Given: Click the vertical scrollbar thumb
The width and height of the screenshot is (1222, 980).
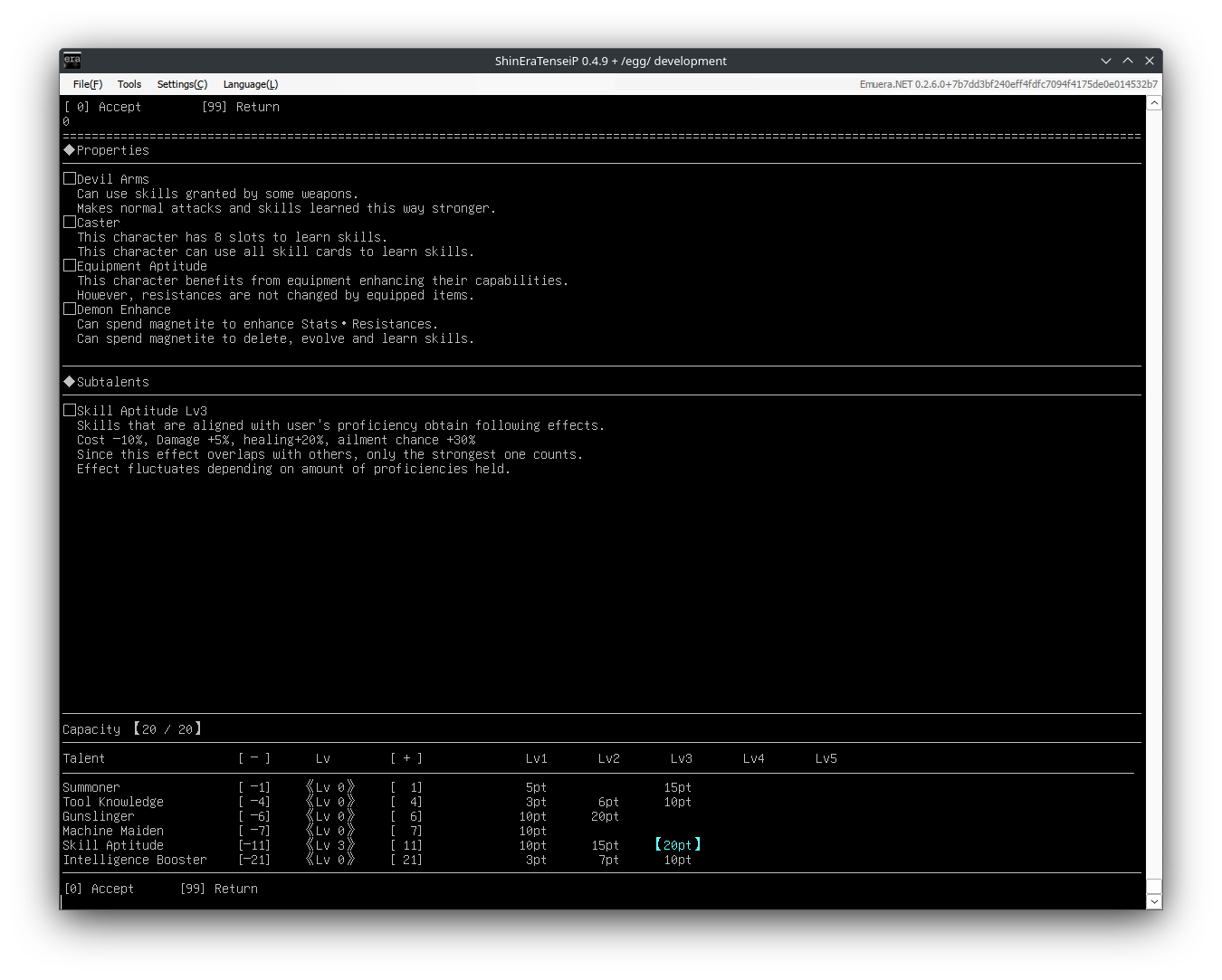Looking at the screenshot, I should 1154,886.
